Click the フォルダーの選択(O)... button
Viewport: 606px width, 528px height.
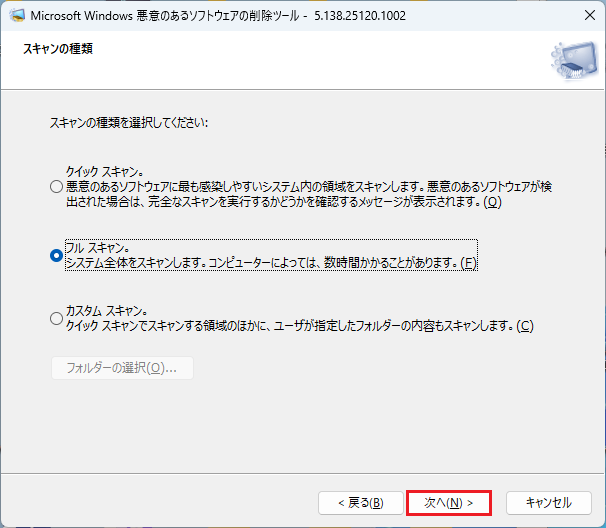pyautogui.click(x=122, y=367)
